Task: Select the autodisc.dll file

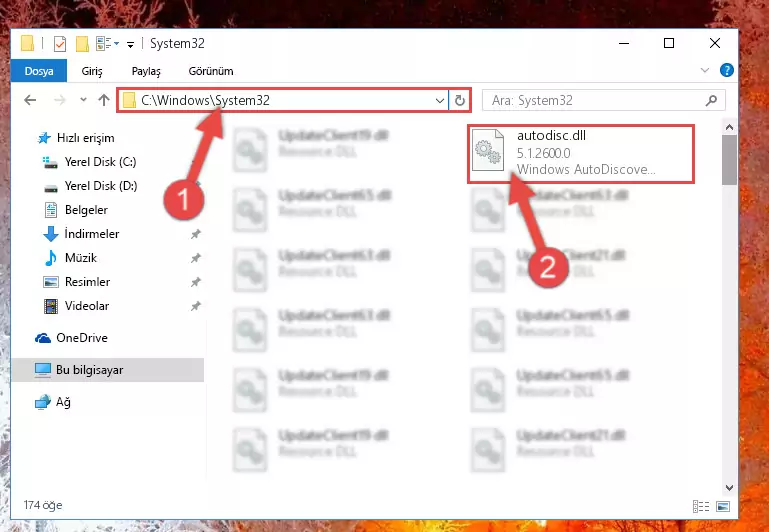Action: click(x=581, y=154)
